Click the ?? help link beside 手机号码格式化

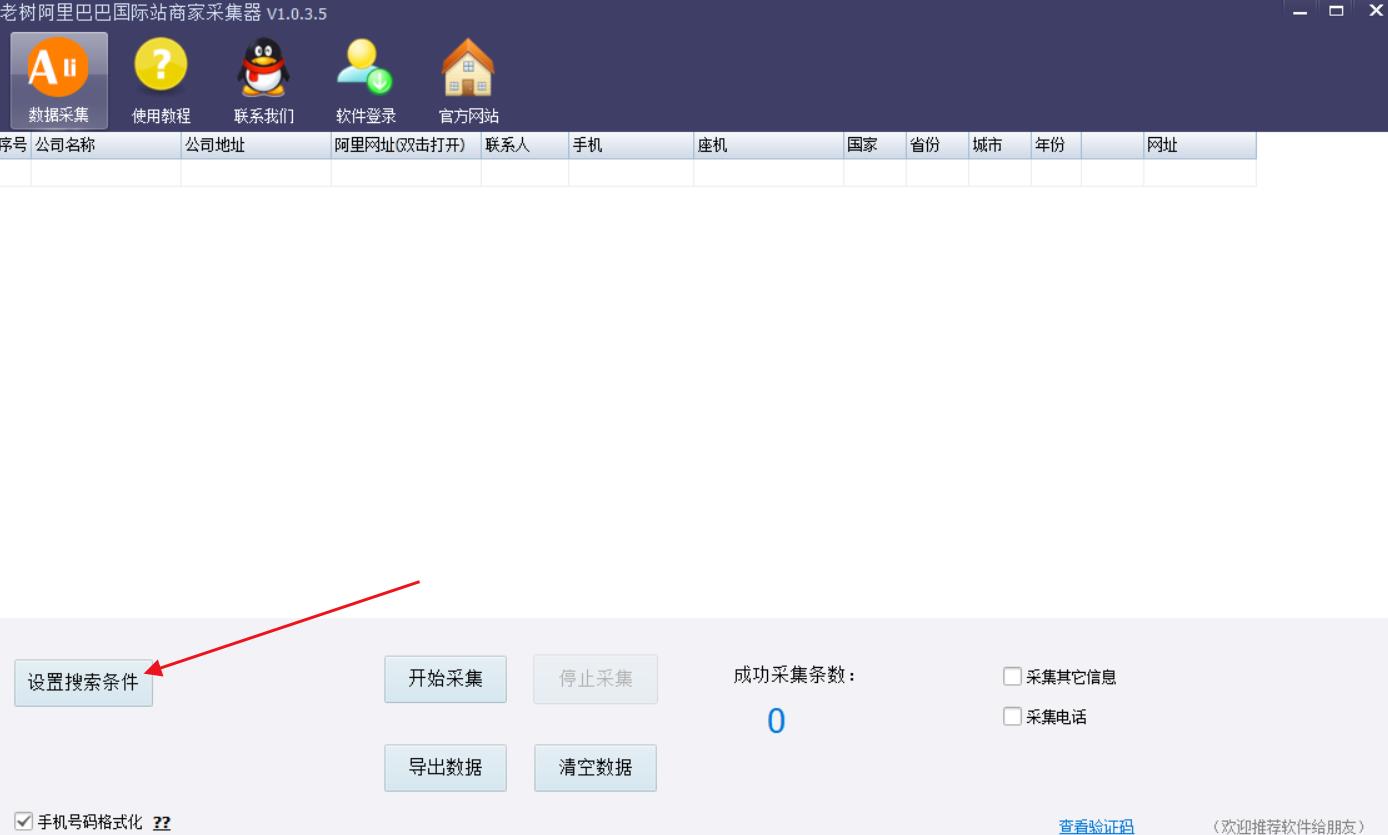click(161, 823)
